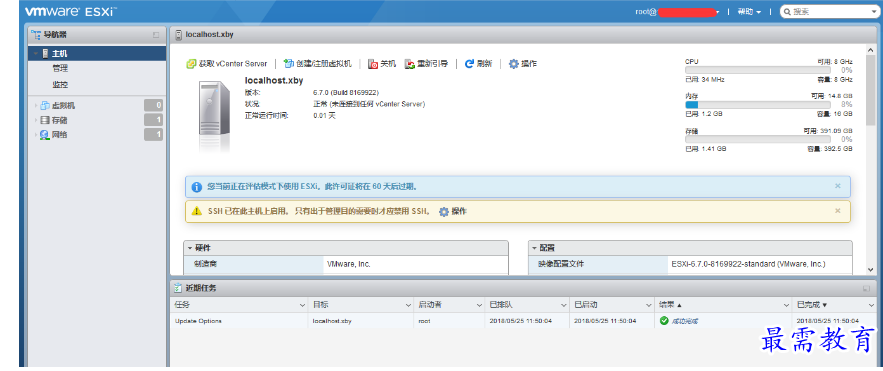Click the storage (存储) icon in navigator
The width and height of the screenshot is (883, 371).
(45, 120)
